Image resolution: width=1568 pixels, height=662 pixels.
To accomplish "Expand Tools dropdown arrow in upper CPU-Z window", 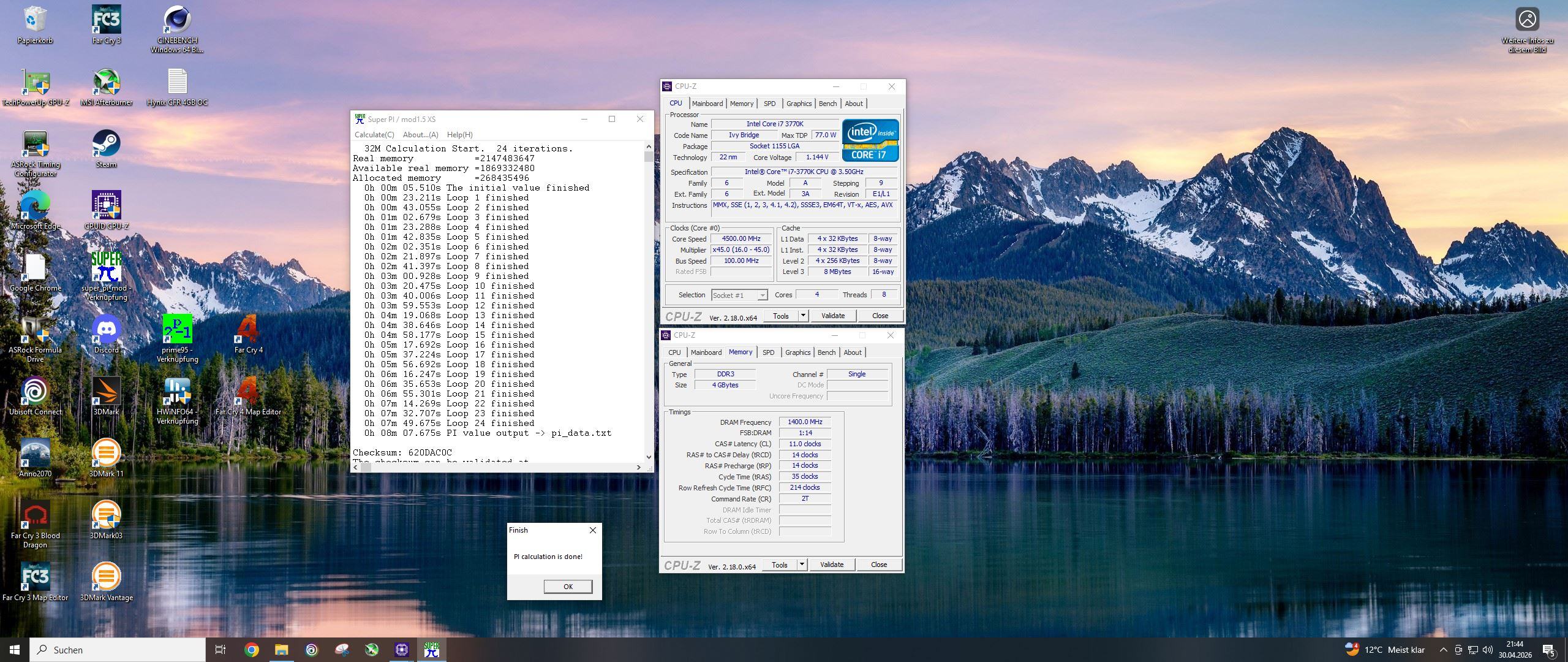I will click(803, 316).
